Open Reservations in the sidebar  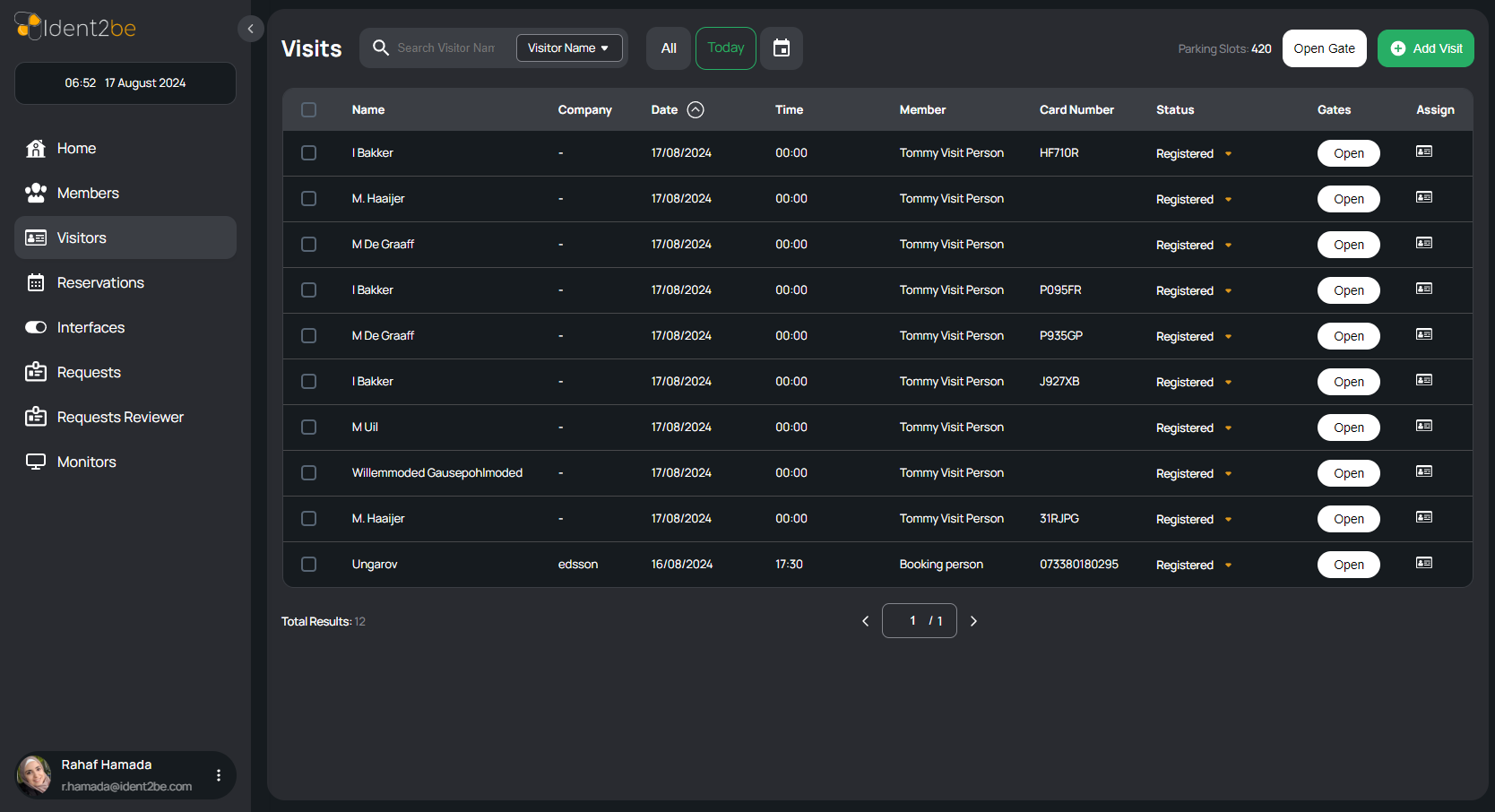(x=100, y=283)
